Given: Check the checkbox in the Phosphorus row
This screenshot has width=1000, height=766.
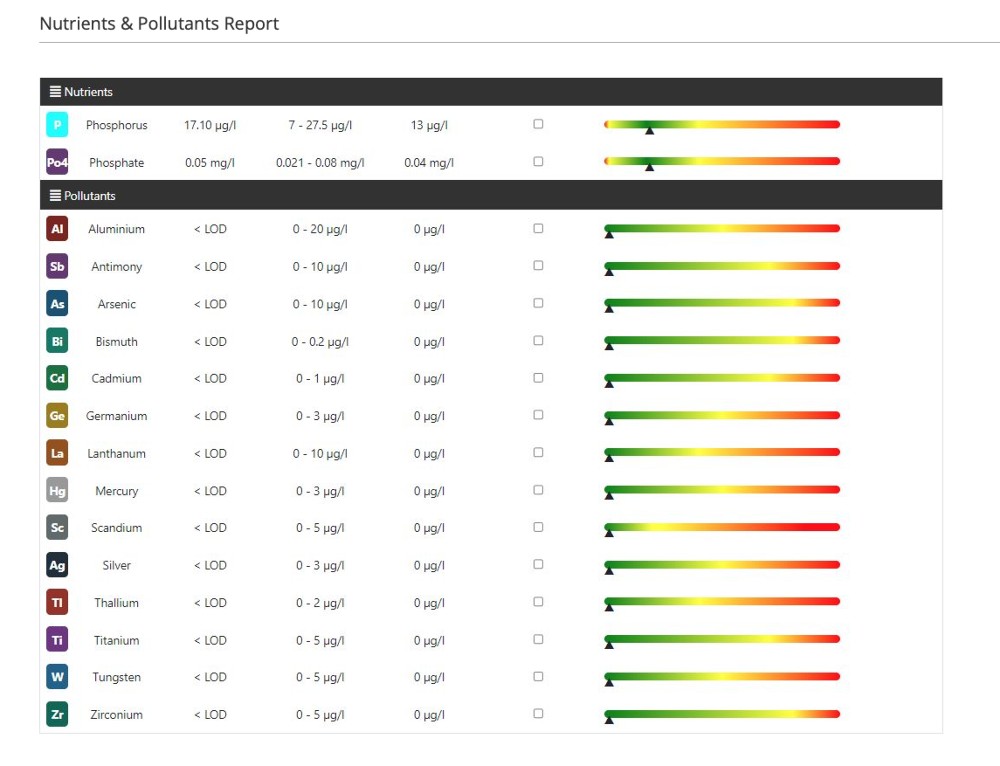Looking at the screenshot, I should 538,123.
